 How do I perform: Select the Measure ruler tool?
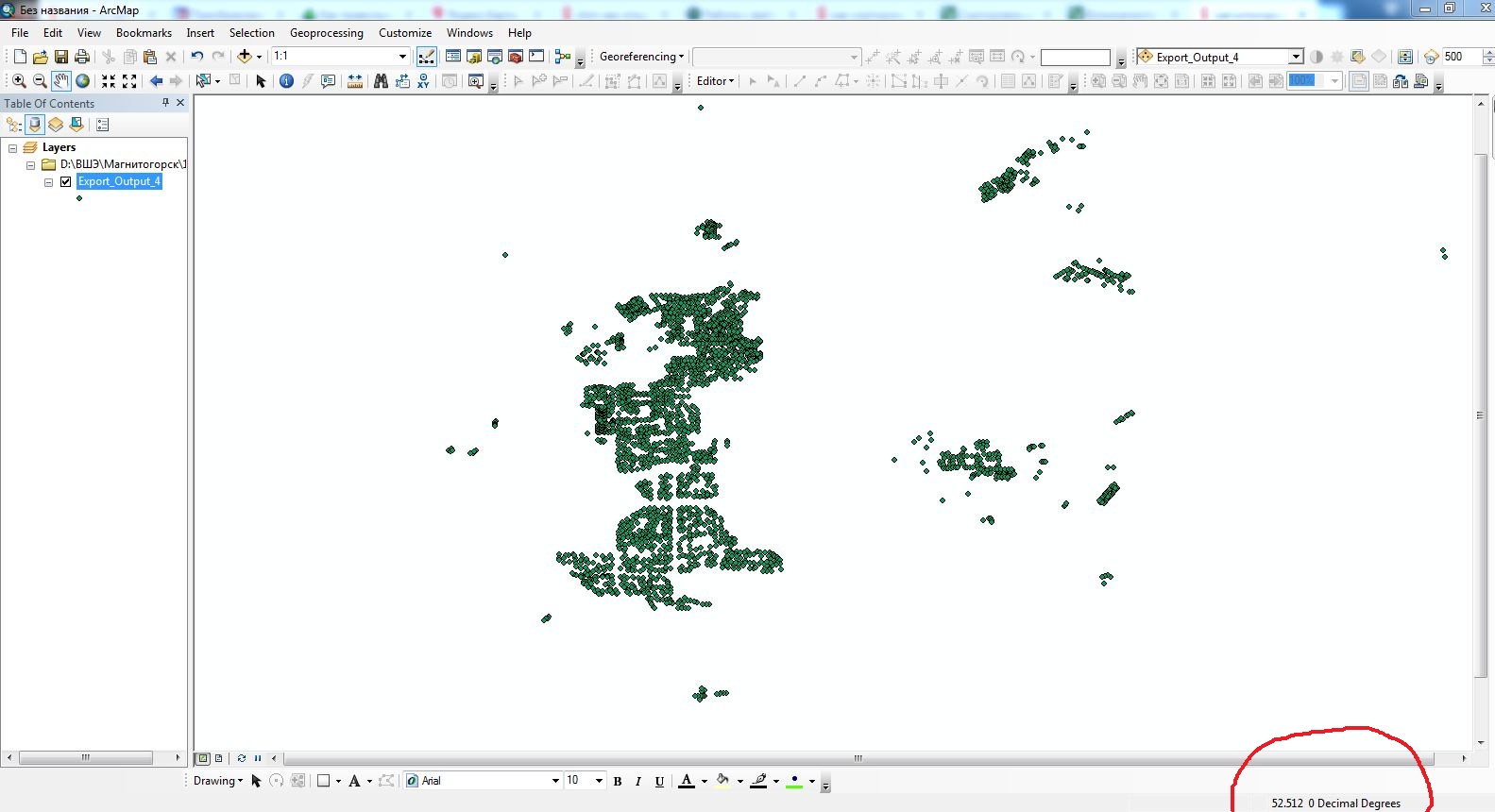pyautogui.click(x=355, y=81)
